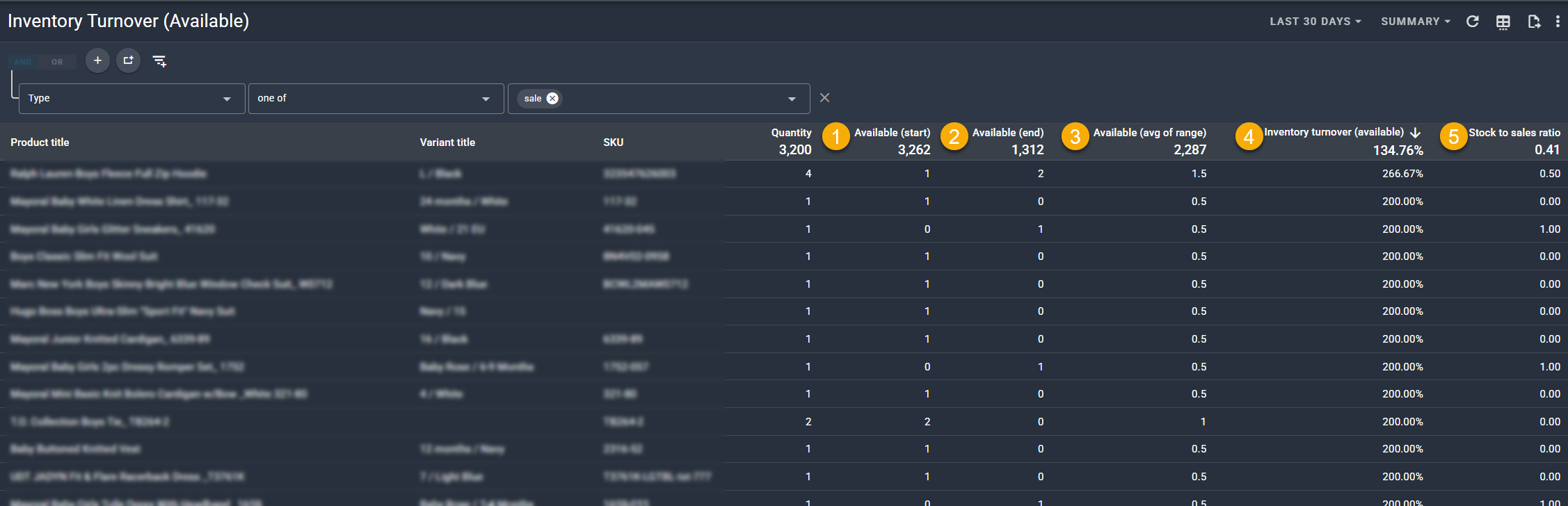The image size is (1568, 506).
Task: Click the filter list add icon
Action: point(159,61)
